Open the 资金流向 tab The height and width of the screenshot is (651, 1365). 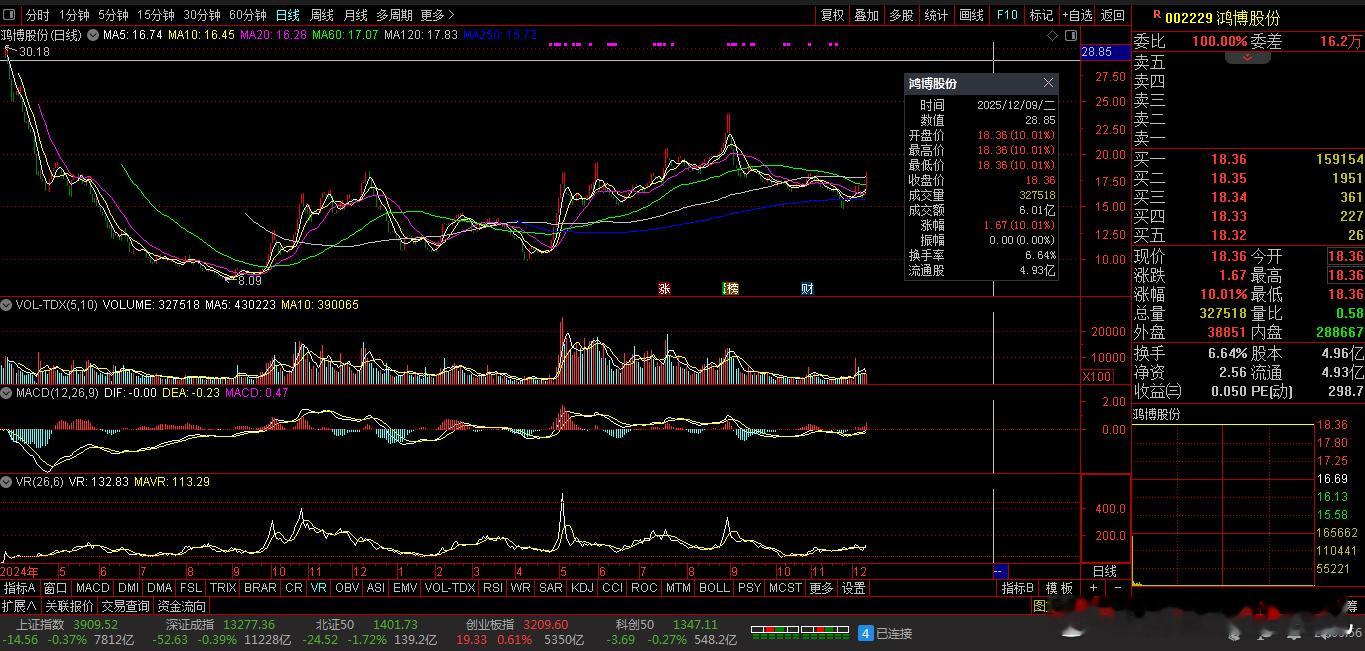pyautogui.click(x=182, y=606)
